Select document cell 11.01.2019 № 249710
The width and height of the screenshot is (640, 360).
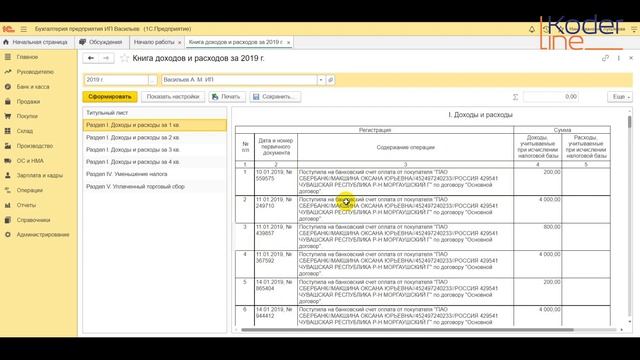point(276,209)
